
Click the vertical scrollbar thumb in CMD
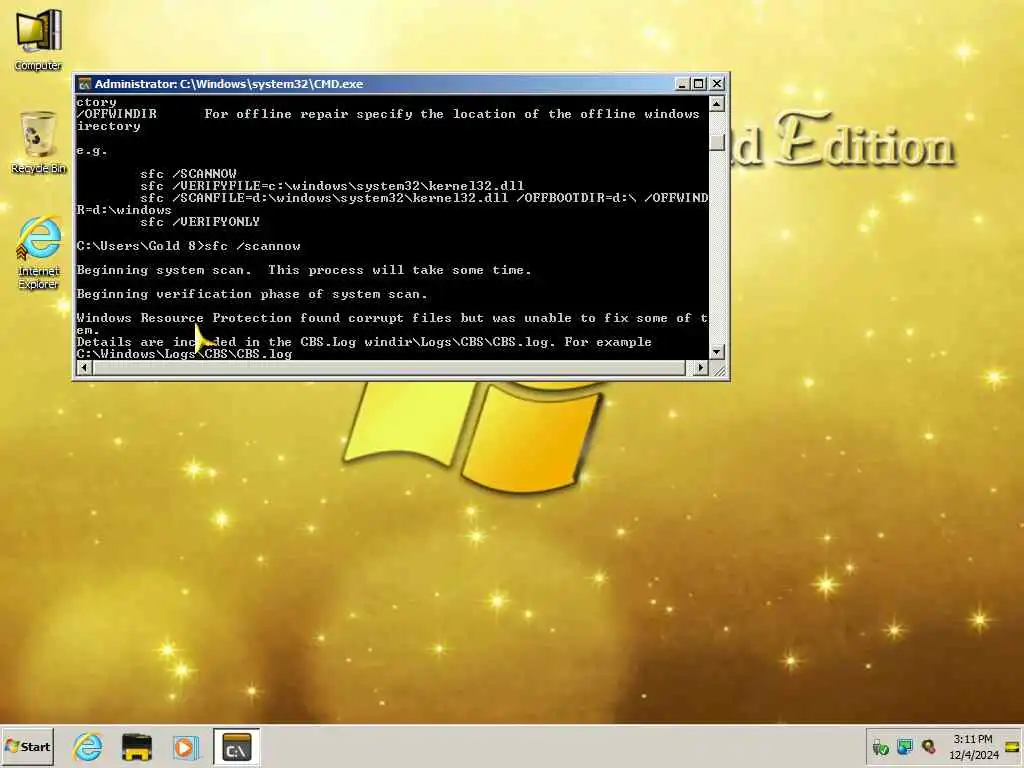717,142
